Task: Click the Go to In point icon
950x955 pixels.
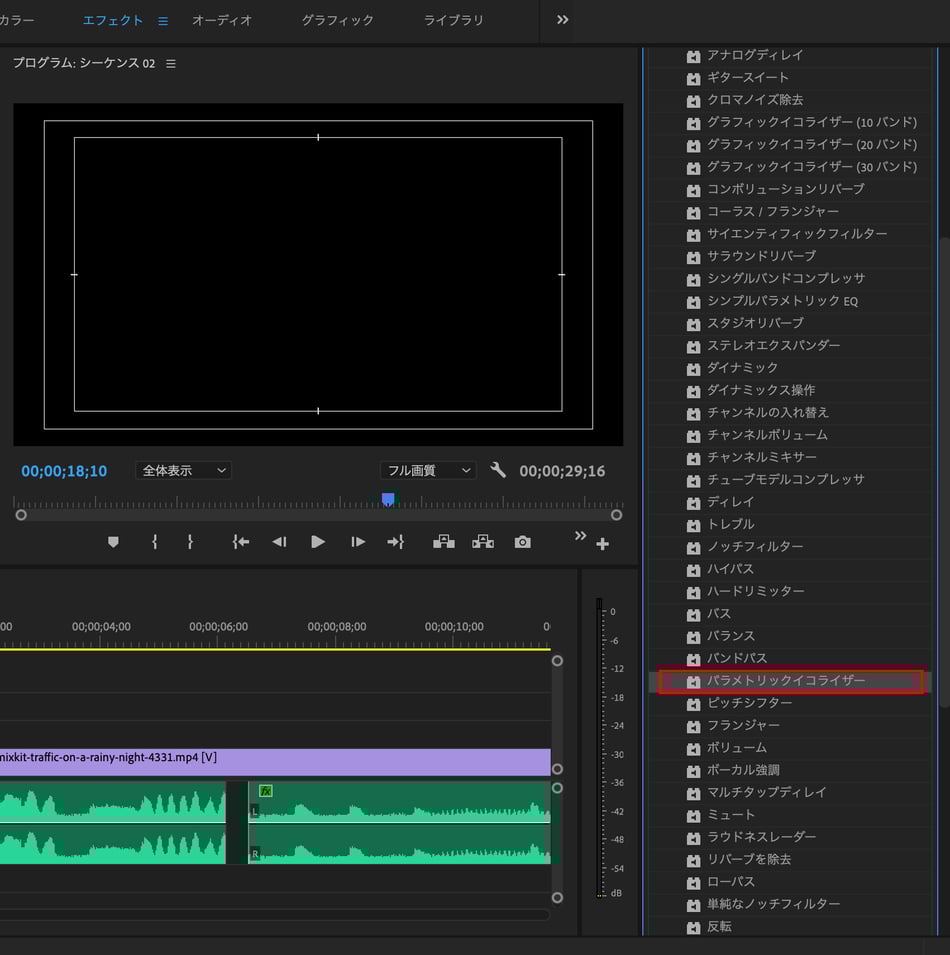Action: (240, 542)
